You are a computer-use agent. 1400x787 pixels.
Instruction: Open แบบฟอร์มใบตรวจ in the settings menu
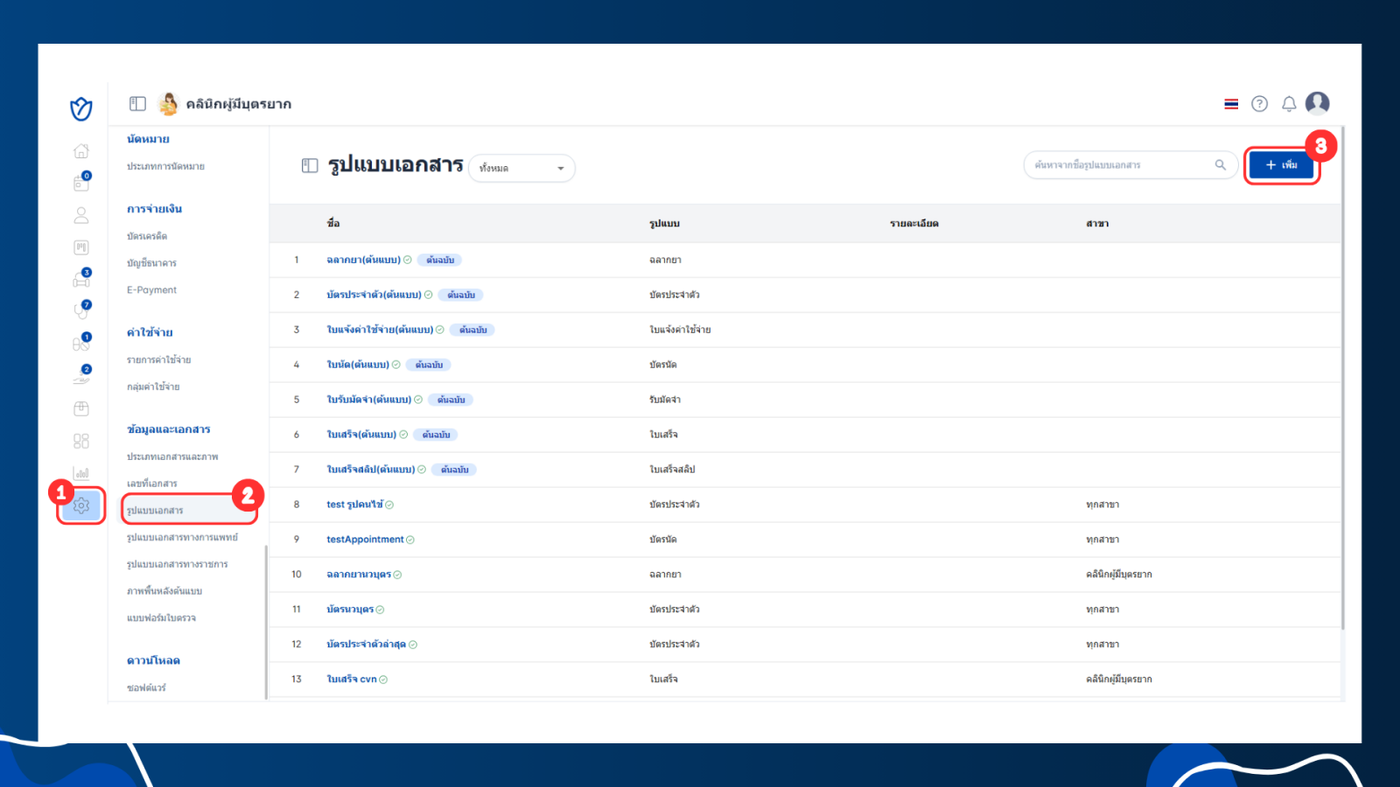162,618
